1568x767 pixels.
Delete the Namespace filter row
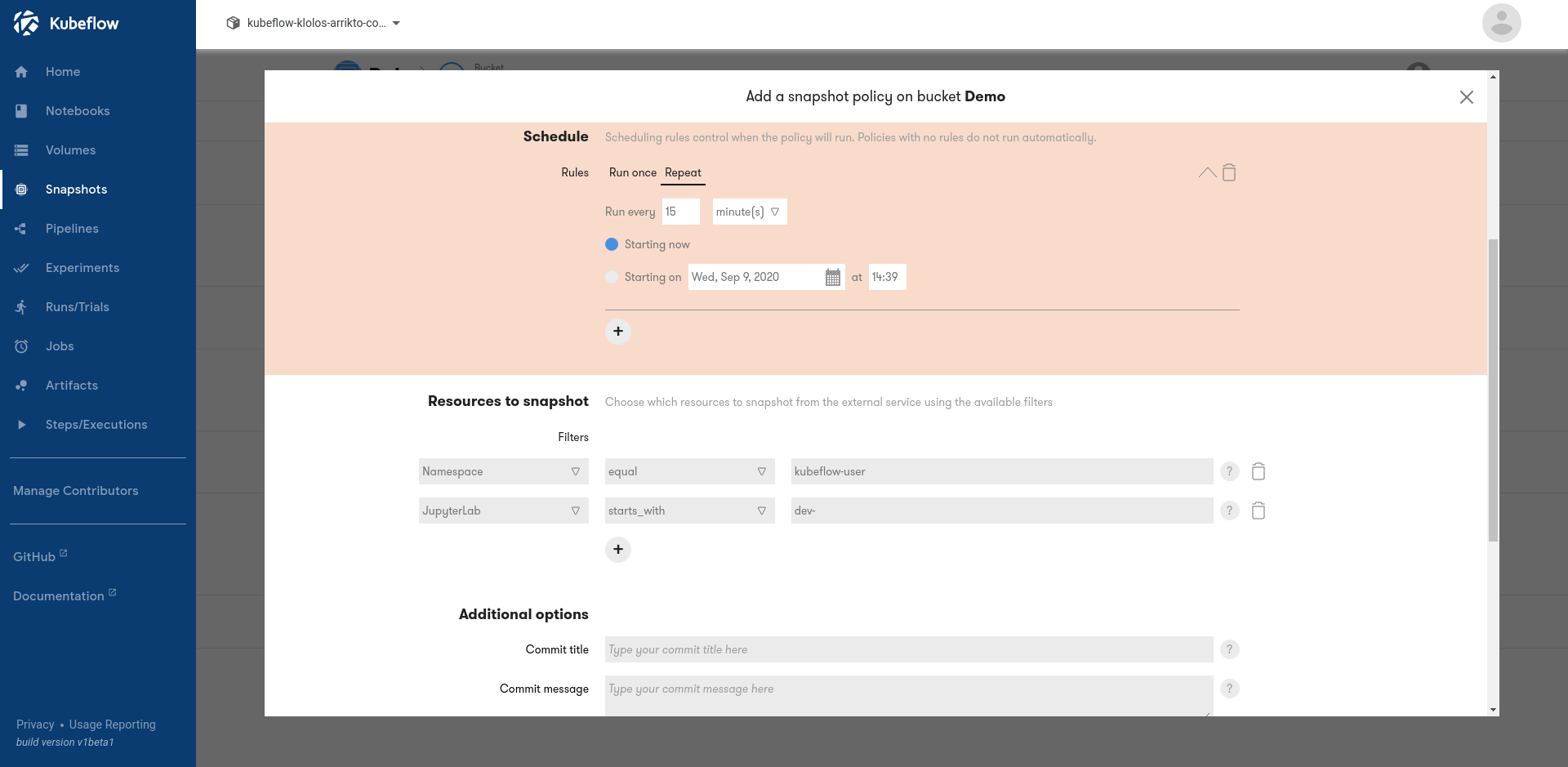[1258, 471]
